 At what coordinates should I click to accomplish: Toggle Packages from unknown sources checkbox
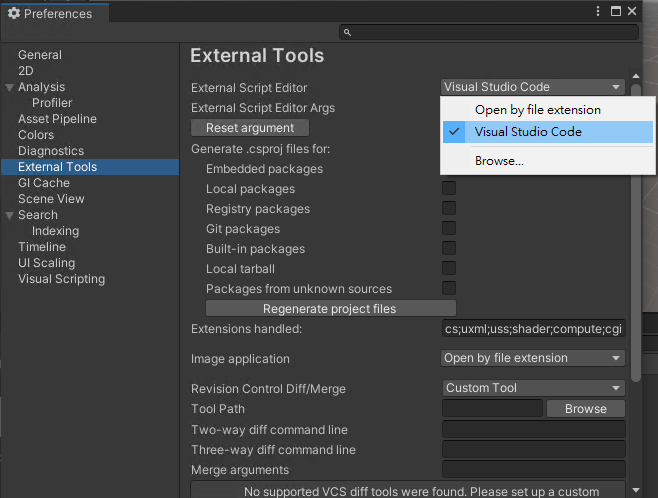click(x=449, y=288)
